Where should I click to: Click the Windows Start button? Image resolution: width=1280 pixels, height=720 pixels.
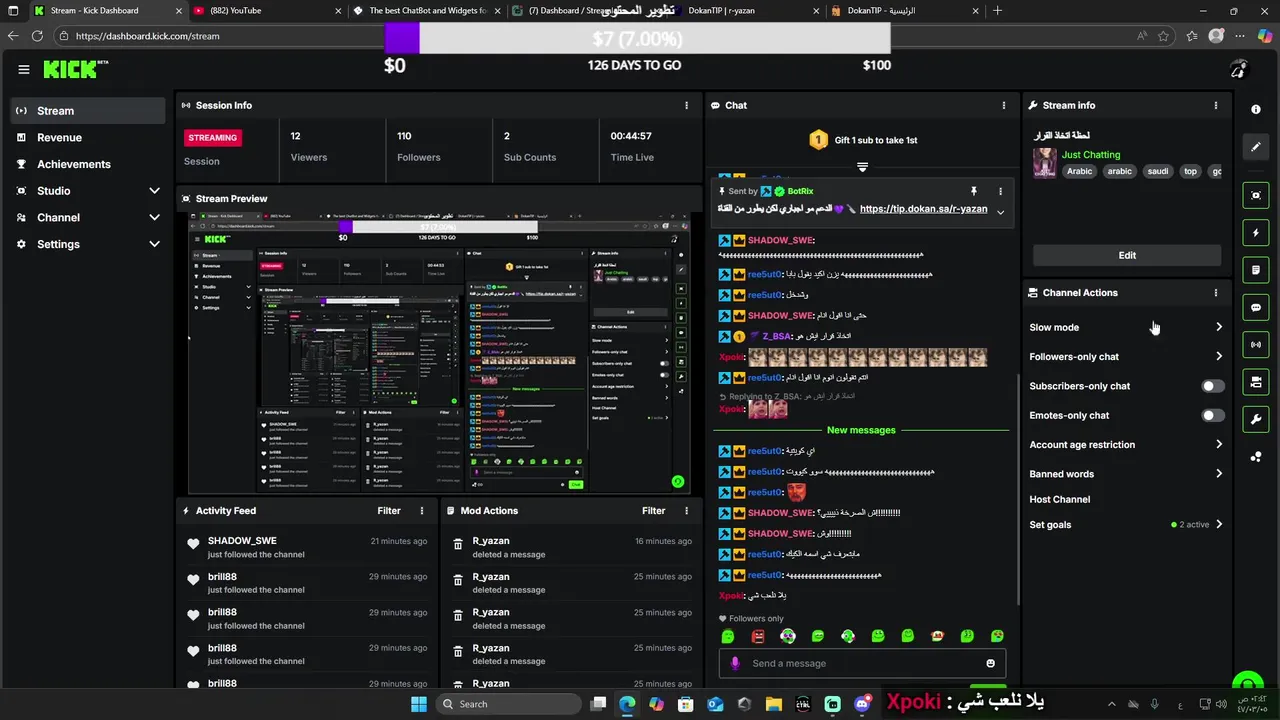[x=418, y=704]
